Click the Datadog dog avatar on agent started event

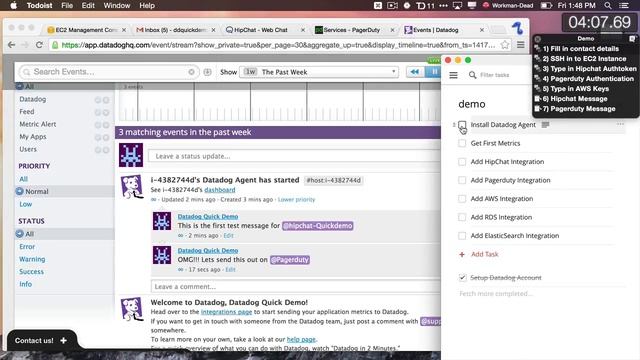pyautogui.click(x=131, y=187)
